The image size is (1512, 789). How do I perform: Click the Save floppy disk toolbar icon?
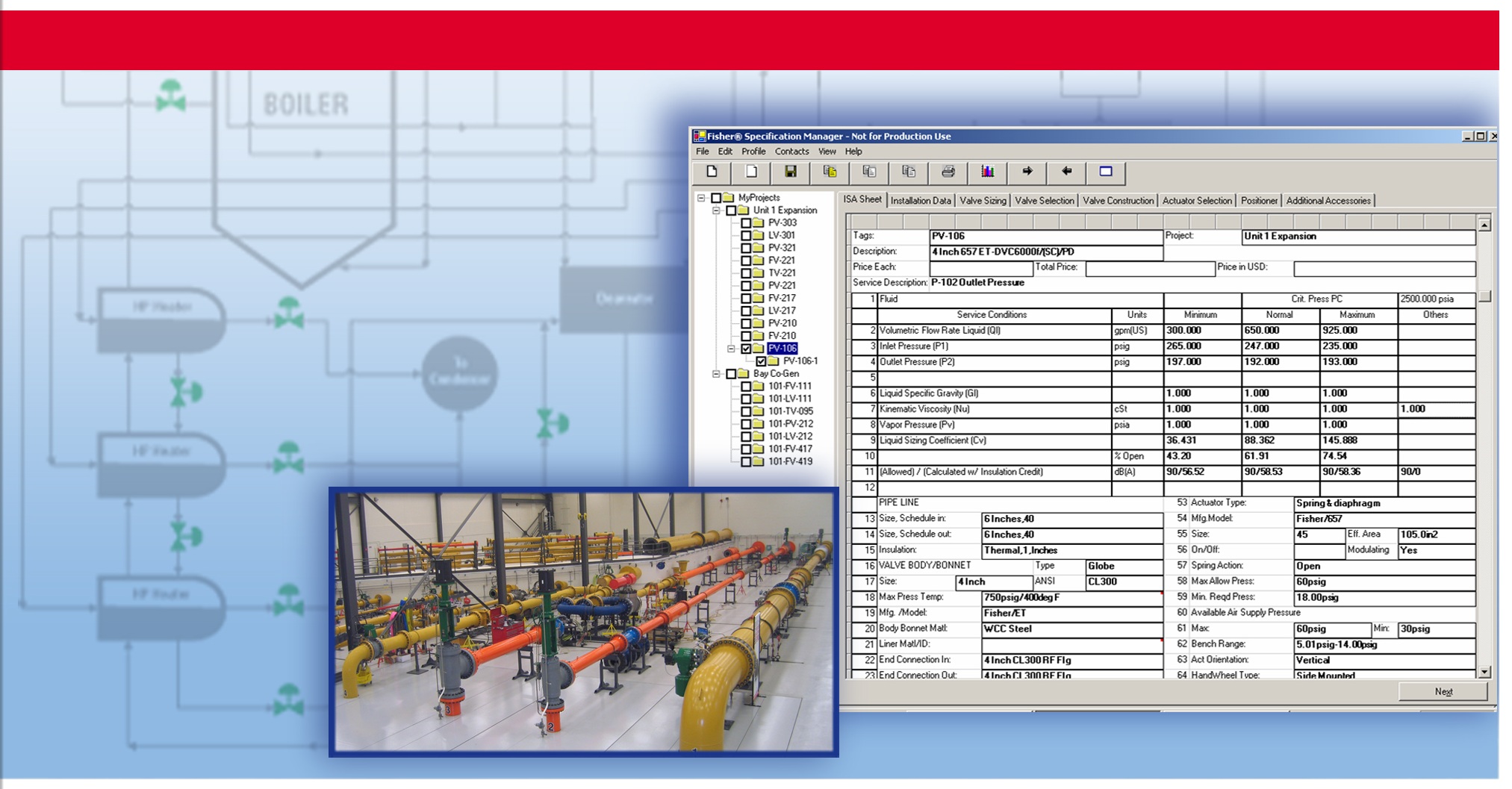click(x=790, y=172)
